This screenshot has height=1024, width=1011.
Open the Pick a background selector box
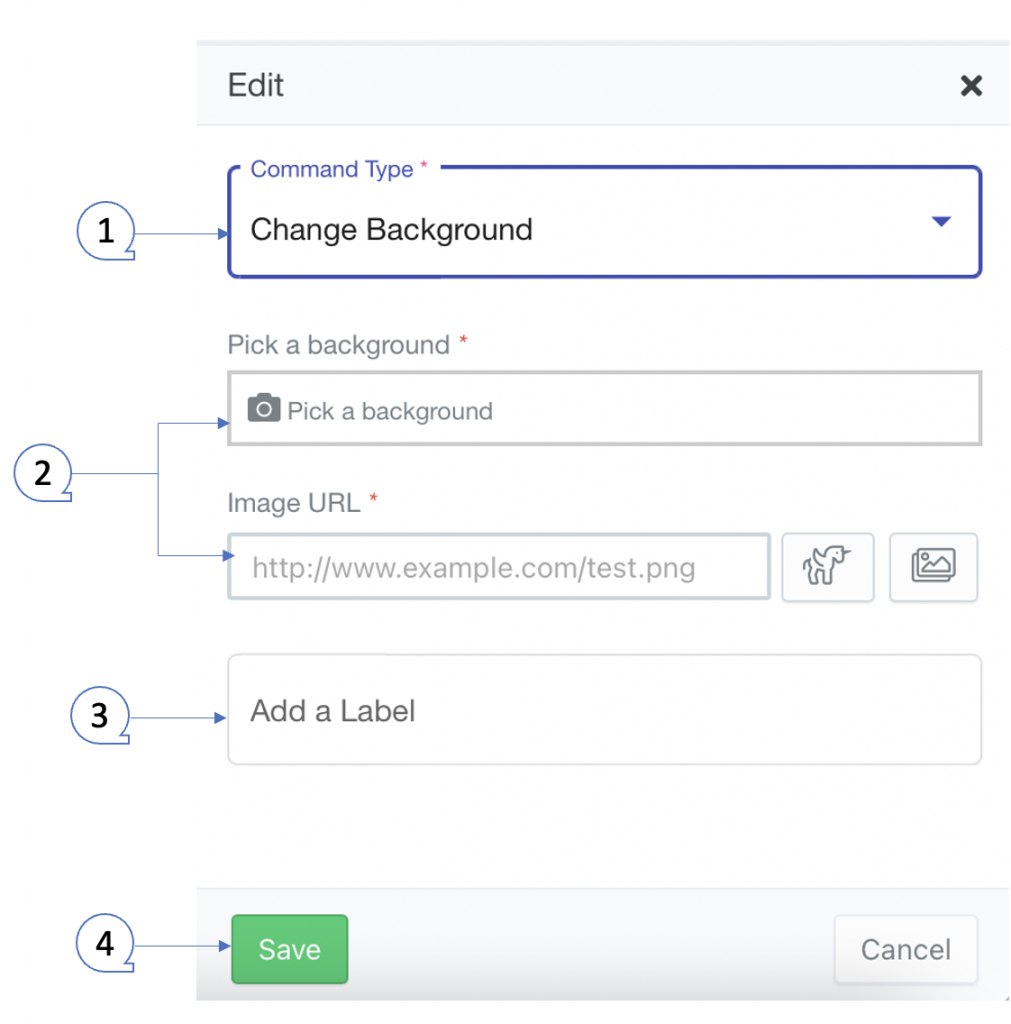pyautogui.click(x=604, y=409)
